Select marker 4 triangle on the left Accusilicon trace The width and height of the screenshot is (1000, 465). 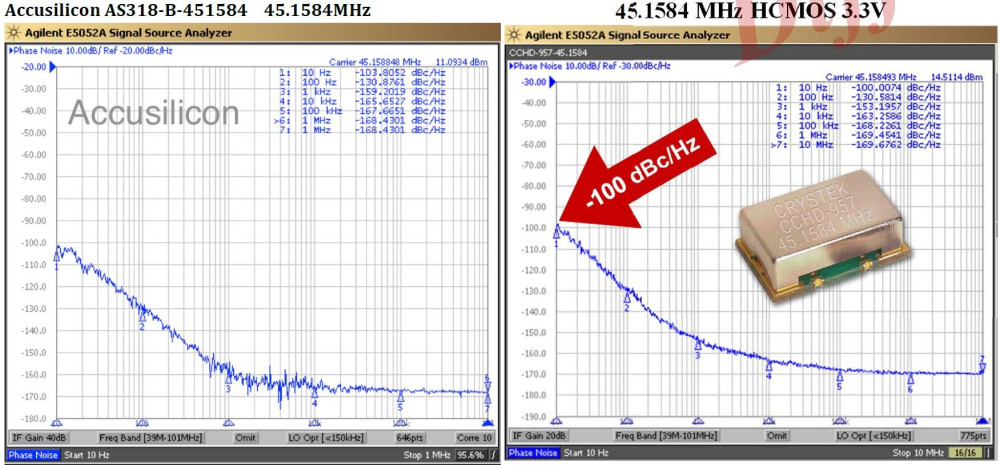[x=314, y=394]
